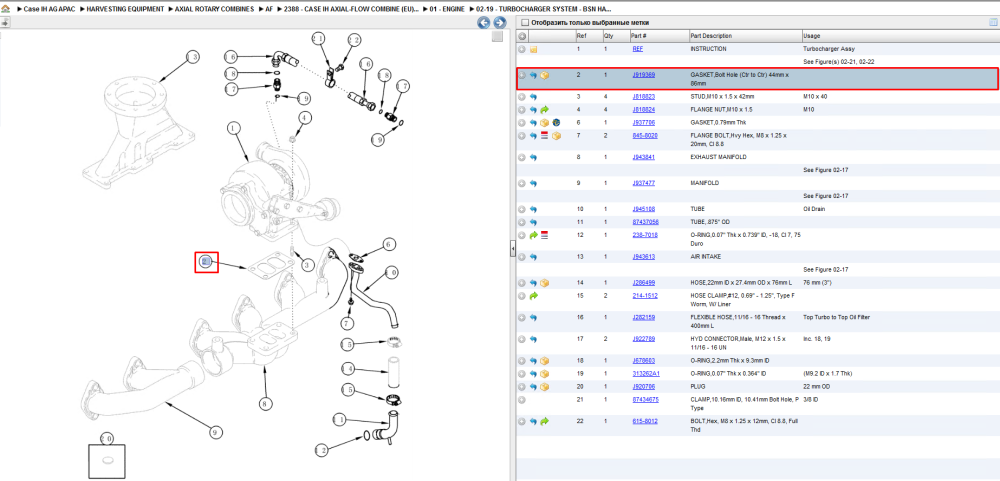Click the add-all circle icon in header
The width and height of the screenshot is (1000, 481).
click(x=522, y=36)
